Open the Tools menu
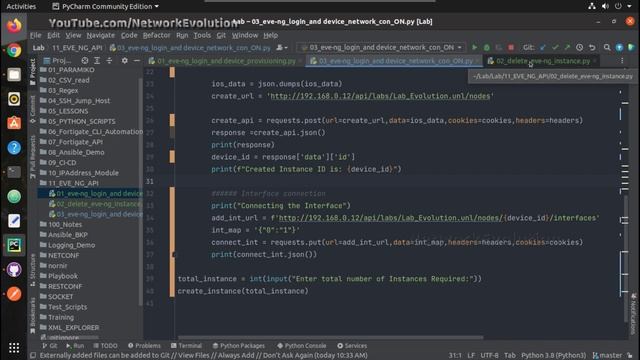The height and width of the screenshot is (360, 640). [x=202, y=35]
